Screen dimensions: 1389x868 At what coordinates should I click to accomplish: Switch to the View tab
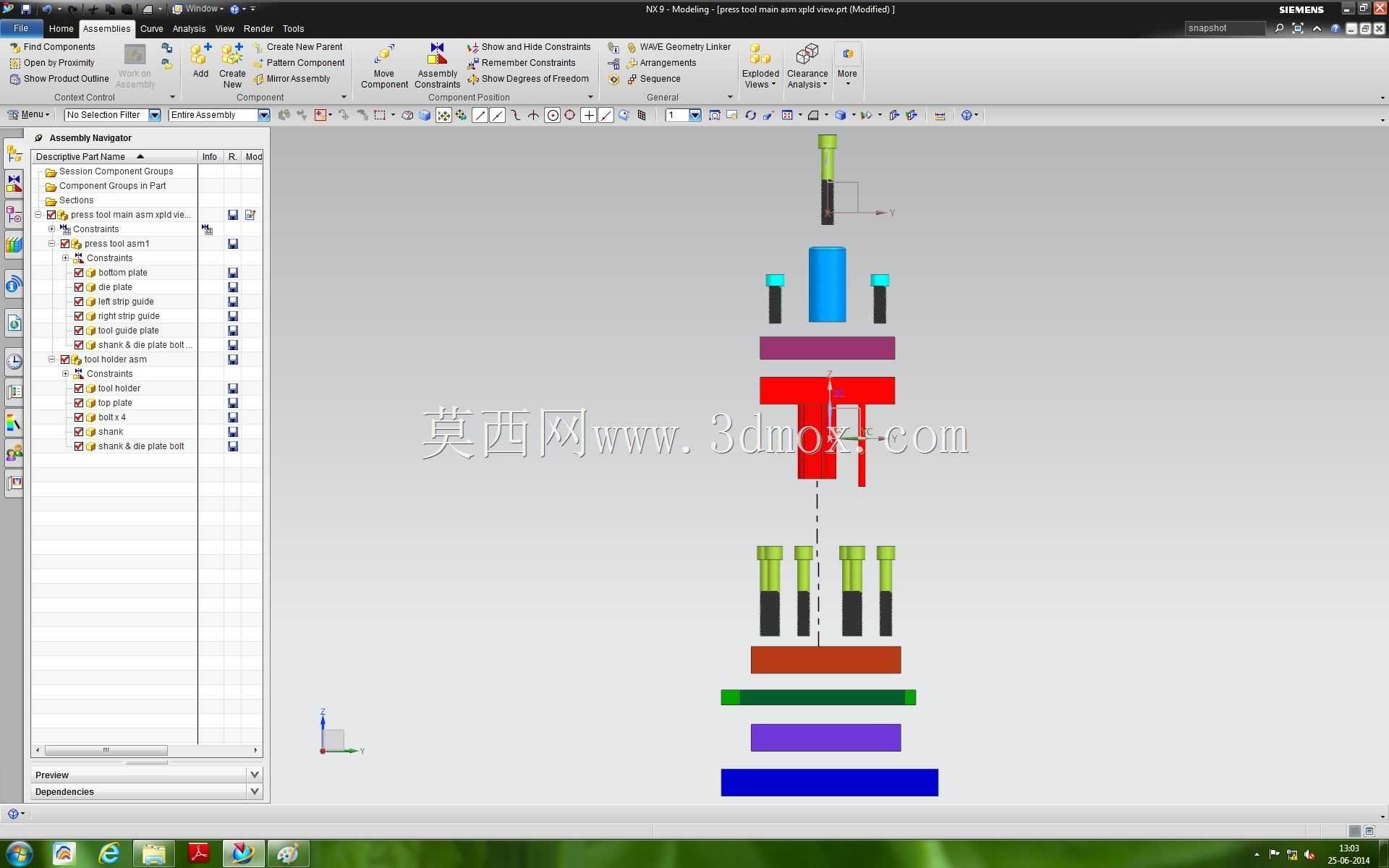(224, 29)
